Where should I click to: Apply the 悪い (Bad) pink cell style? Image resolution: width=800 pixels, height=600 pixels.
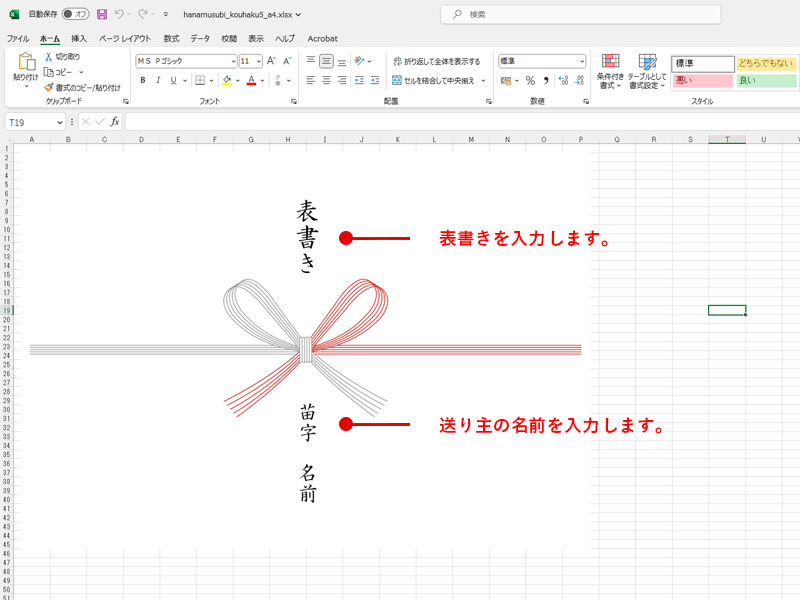click(x=702, y=81)
